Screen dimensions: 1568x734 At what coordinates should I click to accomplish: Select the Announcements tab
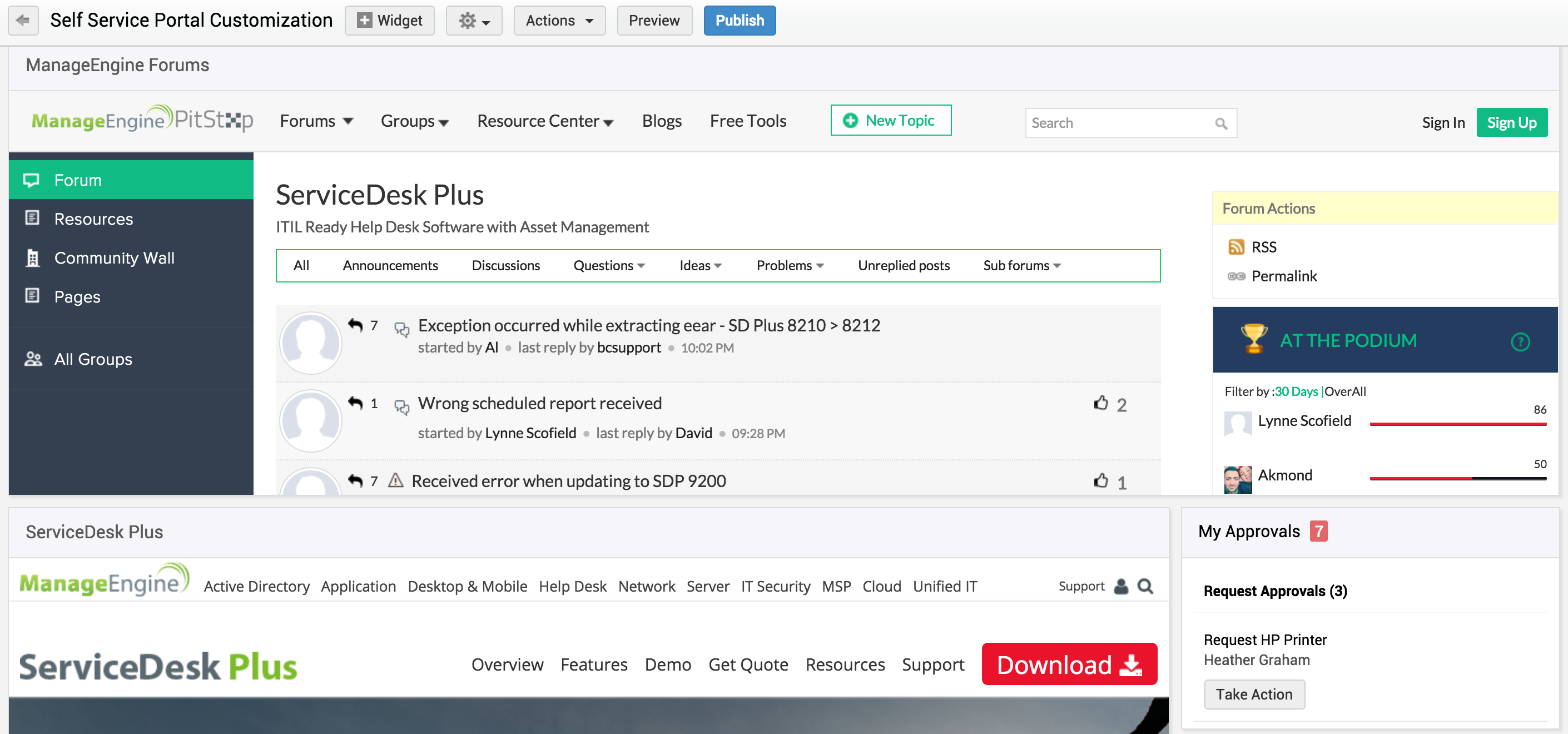tap(390, 265)
